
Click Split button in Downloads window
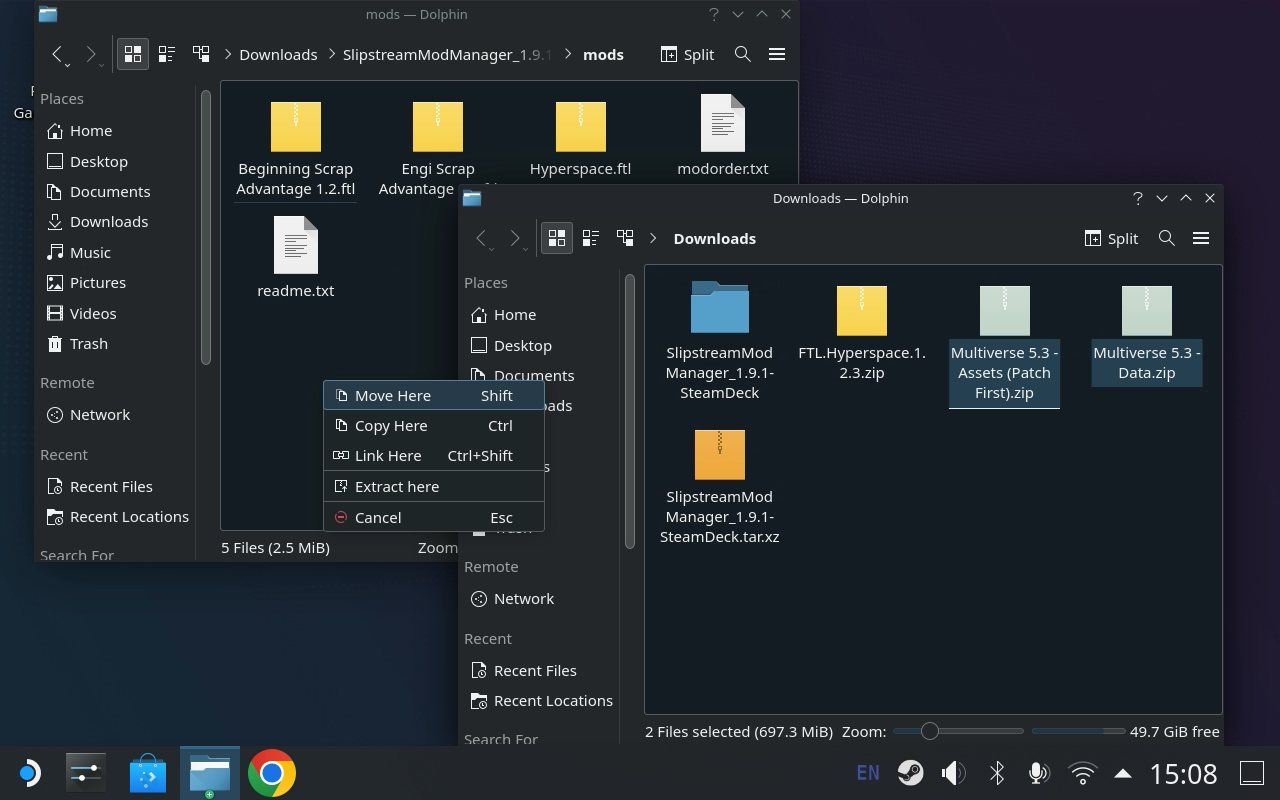coord(1111,238)
